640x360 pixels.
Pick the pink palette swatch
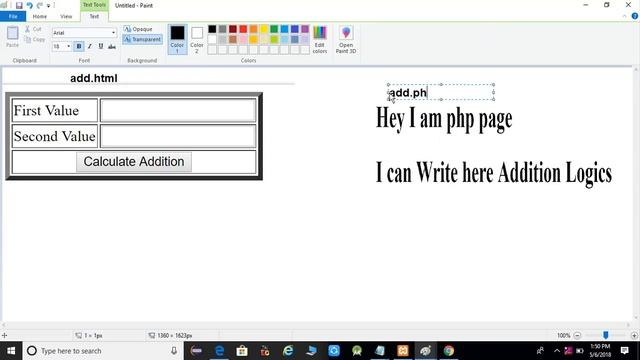[243, 39]
